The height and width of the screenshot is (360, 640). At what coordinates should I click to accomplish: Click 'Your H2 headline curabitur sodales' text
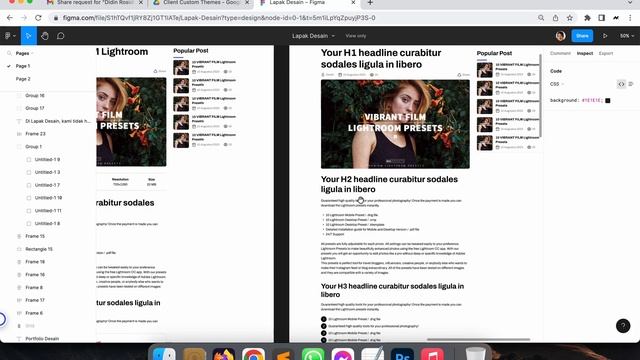coord(389,184)
